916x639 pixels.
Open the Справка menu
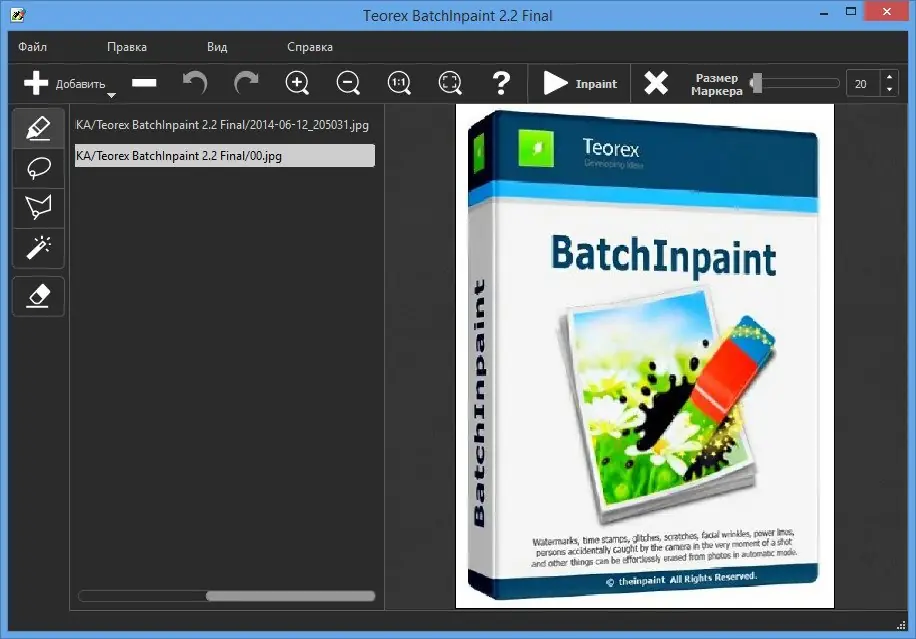[310, 47]
